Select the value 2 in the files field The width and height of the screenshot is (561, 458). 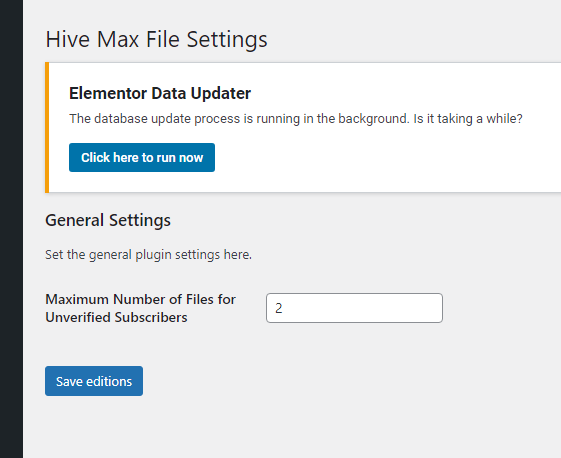coord(279,308)
